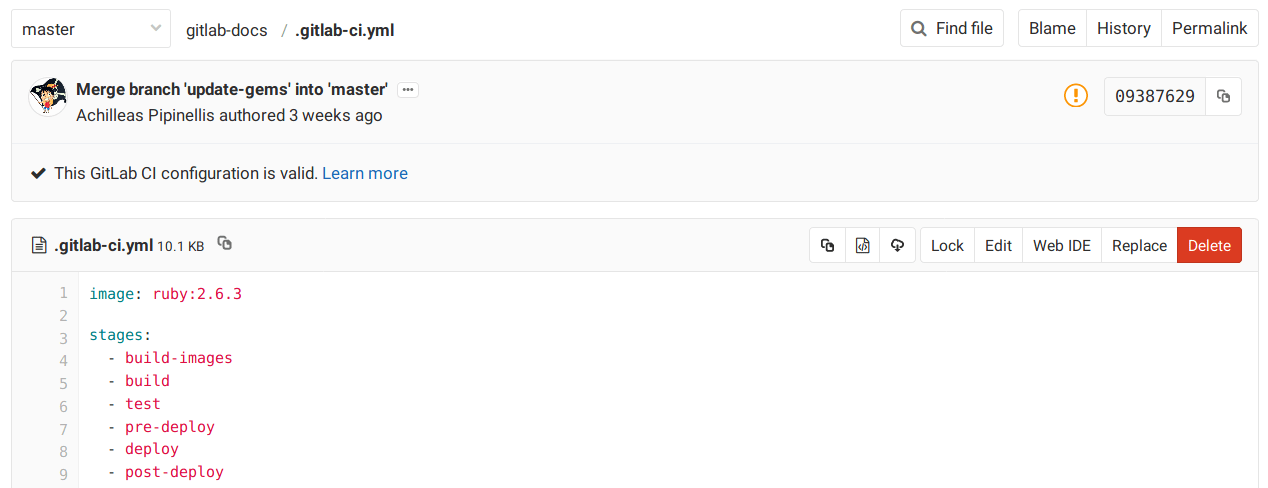
Task: Click the Permalink button
Action: coord(1209,29)
